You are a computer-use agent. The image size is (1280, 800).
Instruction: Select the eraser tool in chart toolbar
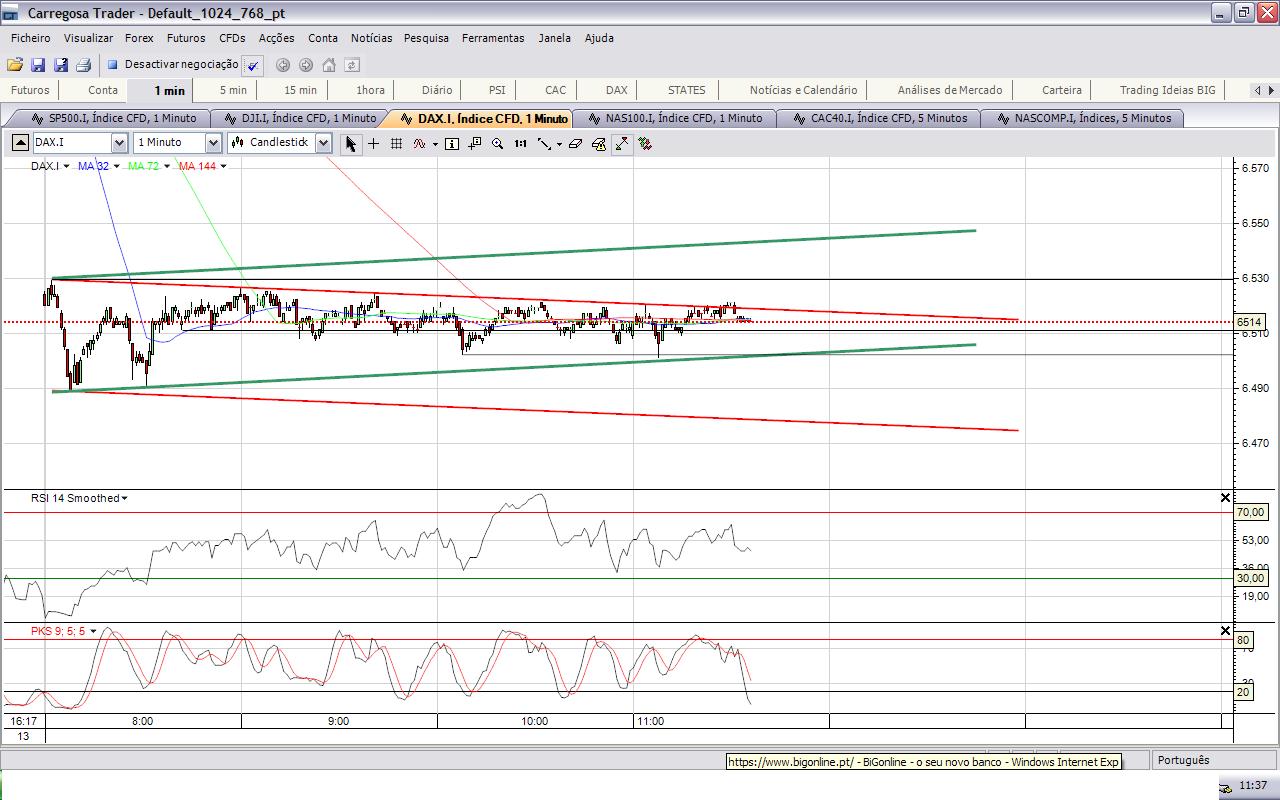575,143
